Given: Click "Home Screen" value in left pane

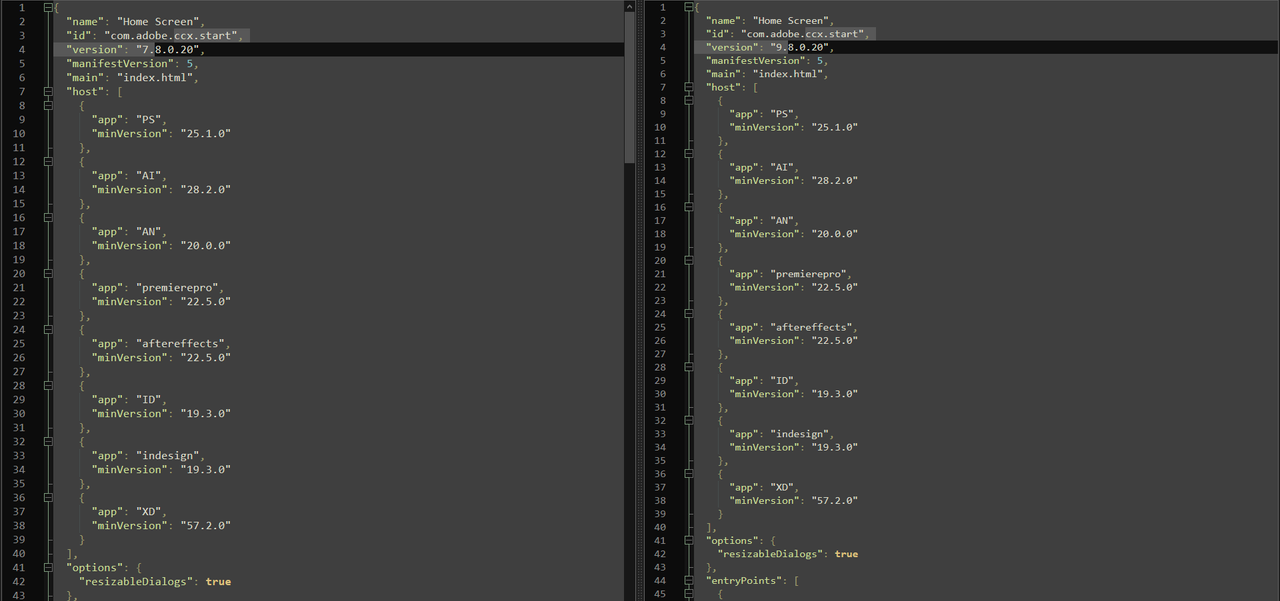Looking at the screenshot, I should (x=158, y=22).
